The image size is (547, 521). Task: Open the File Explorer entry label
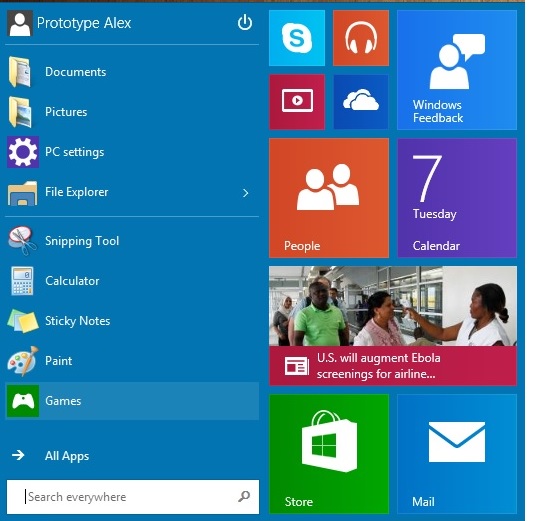[77, 192]
